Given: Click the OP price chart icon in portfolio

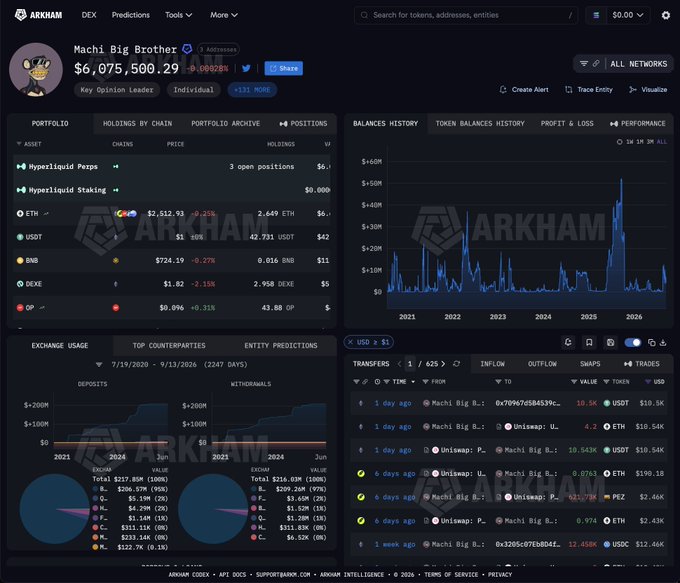Looking at the screenshot, I should pyautogui.click(x=42, y=308).
